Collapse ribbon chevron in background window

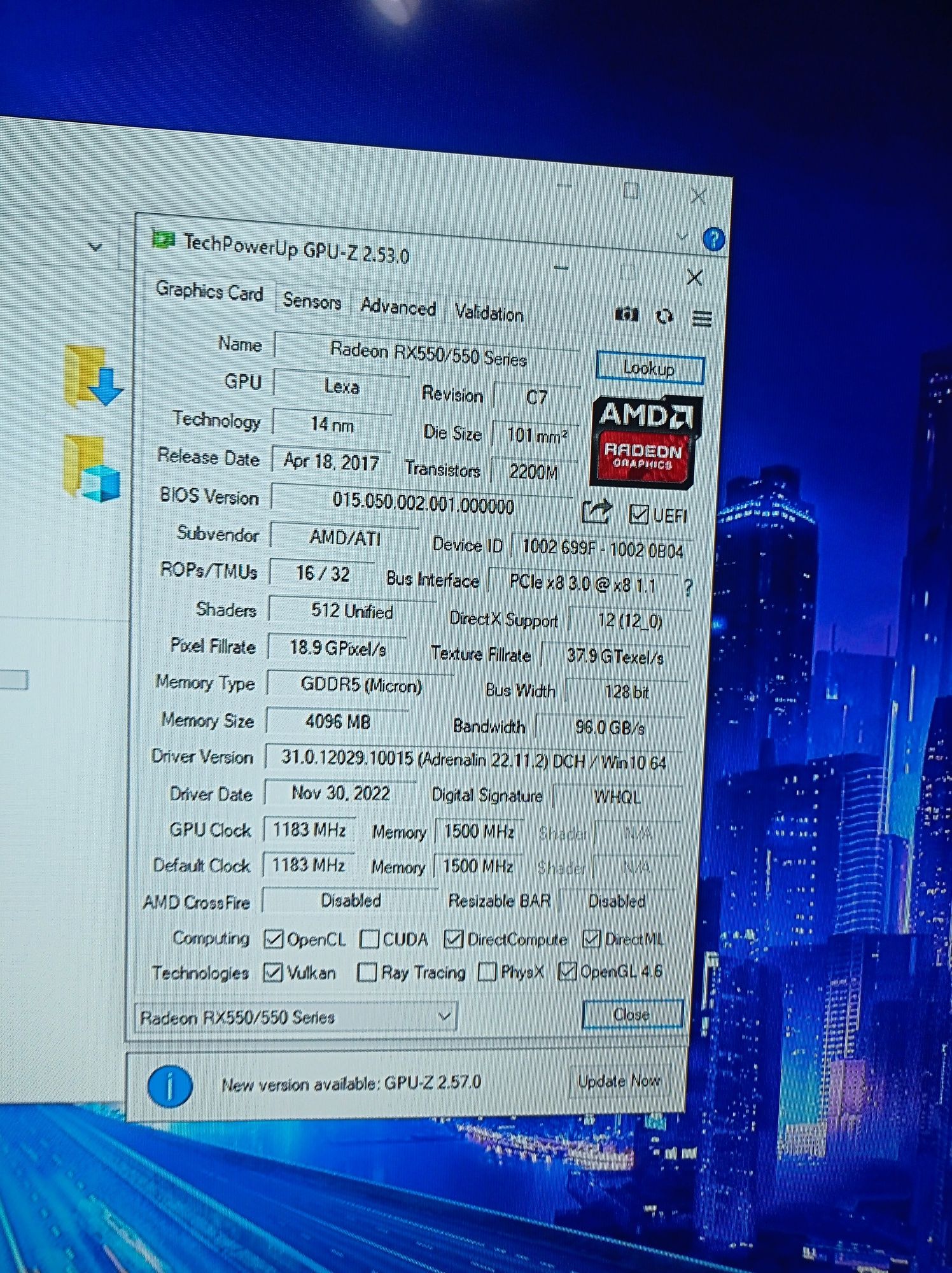682,237
